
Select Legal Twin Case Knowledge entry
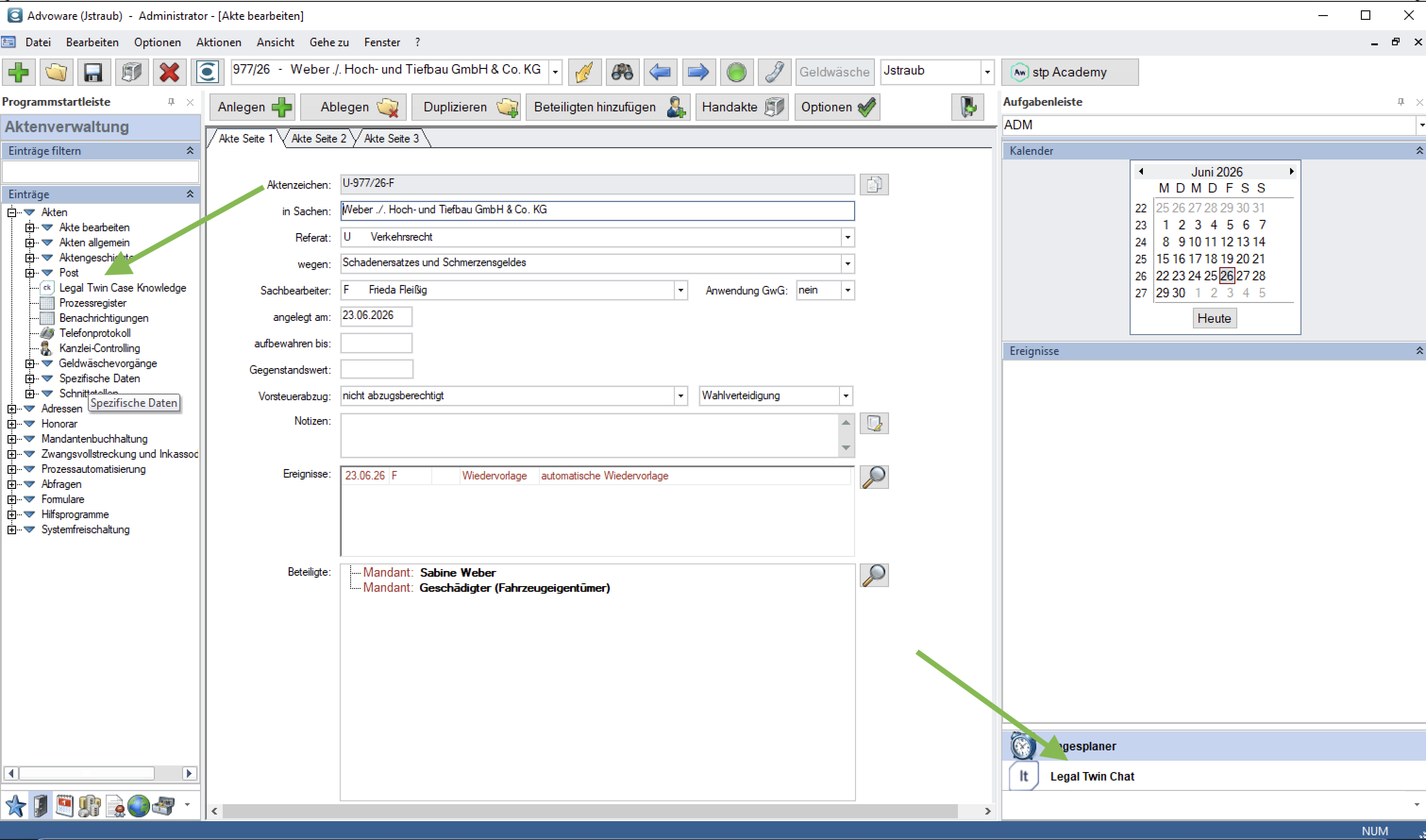[123, 287]
